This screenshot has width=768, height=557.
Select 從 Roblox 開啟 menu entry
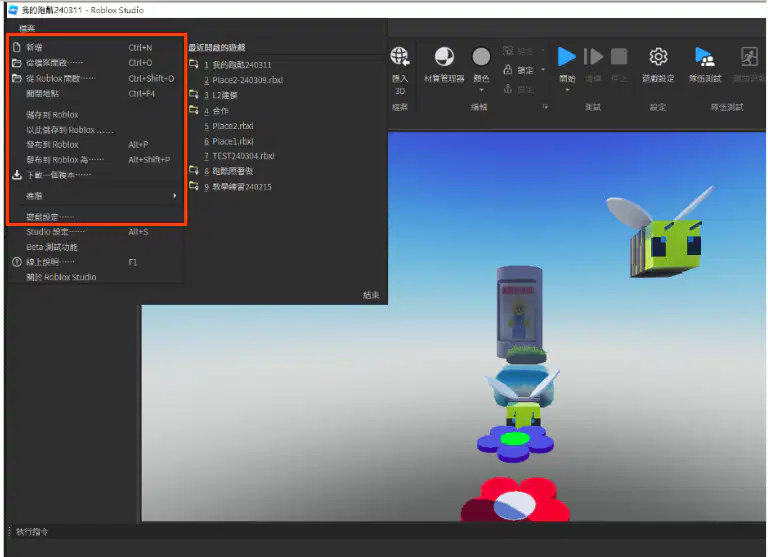[x=96, y=78]
